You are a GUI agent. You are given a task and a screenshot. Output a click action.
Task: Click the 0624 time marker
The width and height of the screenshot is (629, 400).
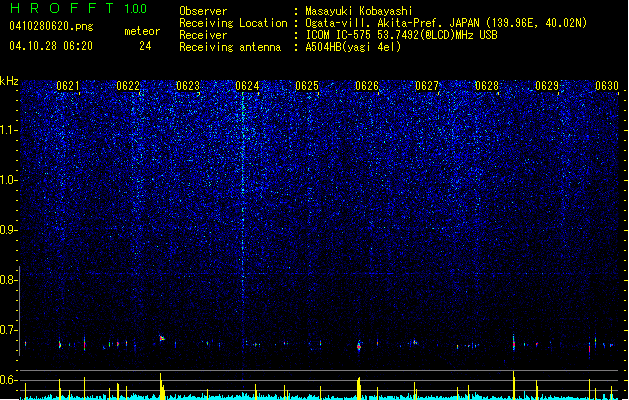(x=247, y=86)
